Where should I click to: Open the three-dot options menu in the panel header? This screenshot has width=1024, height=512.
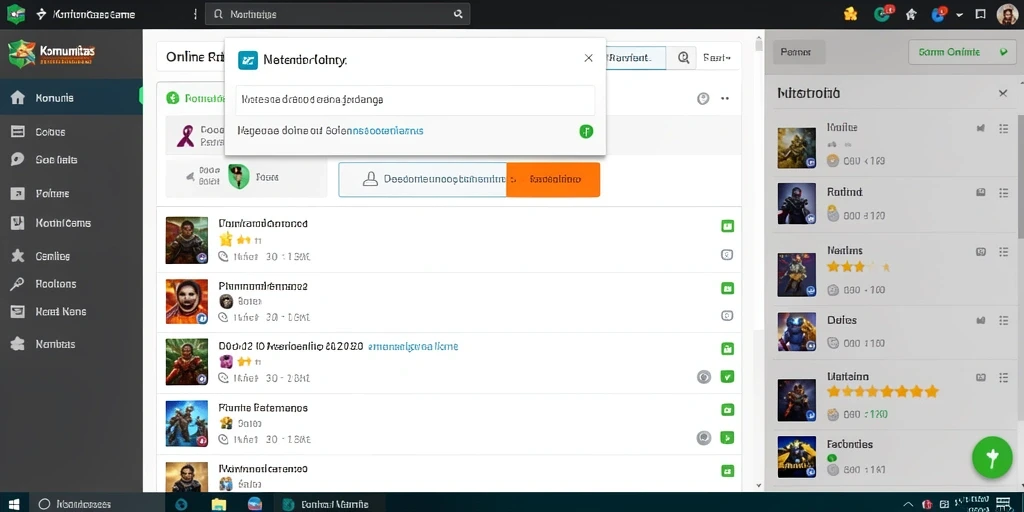tap(725, 99)
